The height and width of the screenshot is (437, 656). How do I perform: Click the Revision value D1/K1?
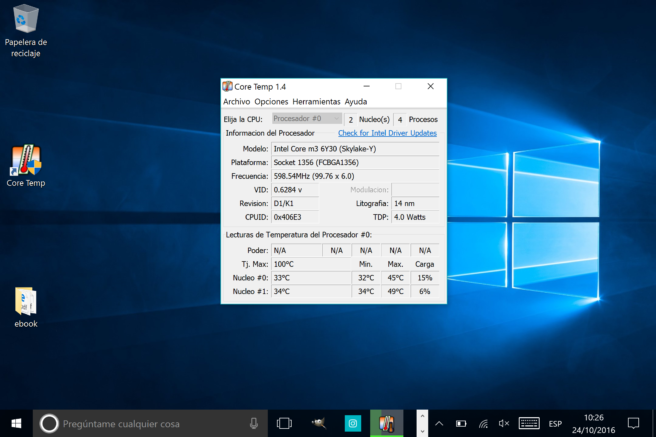295,203
